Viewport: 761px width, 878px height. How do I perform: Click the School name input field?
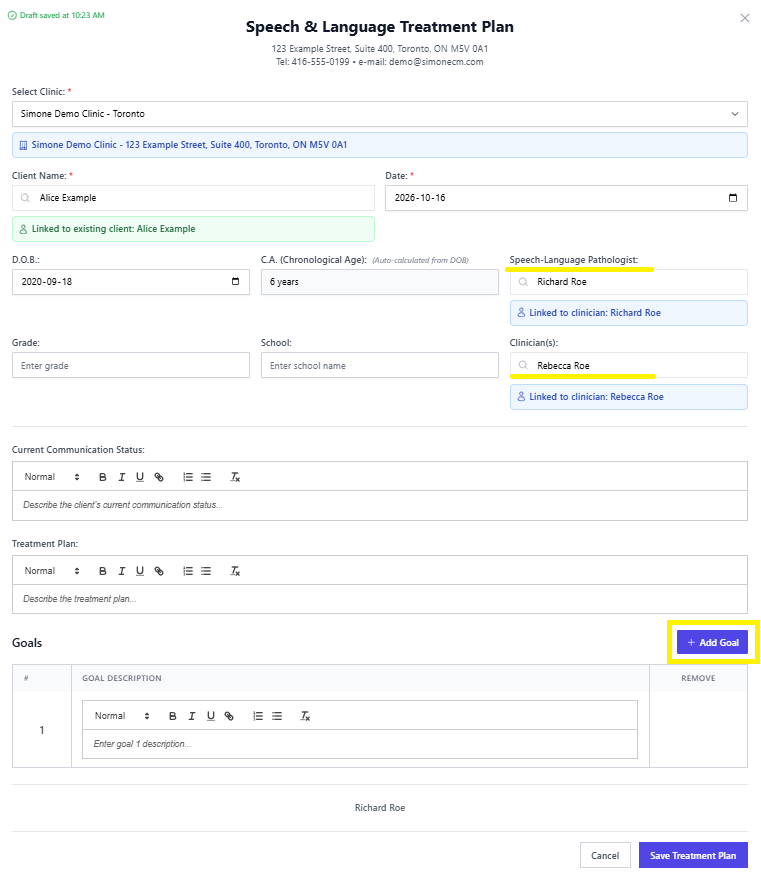[x=380, y=365]
